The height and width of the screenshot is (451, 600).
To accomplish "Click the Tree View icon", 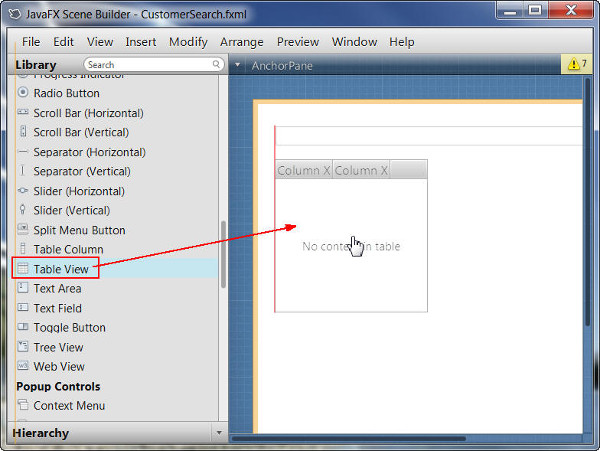I will click(23, 346).
